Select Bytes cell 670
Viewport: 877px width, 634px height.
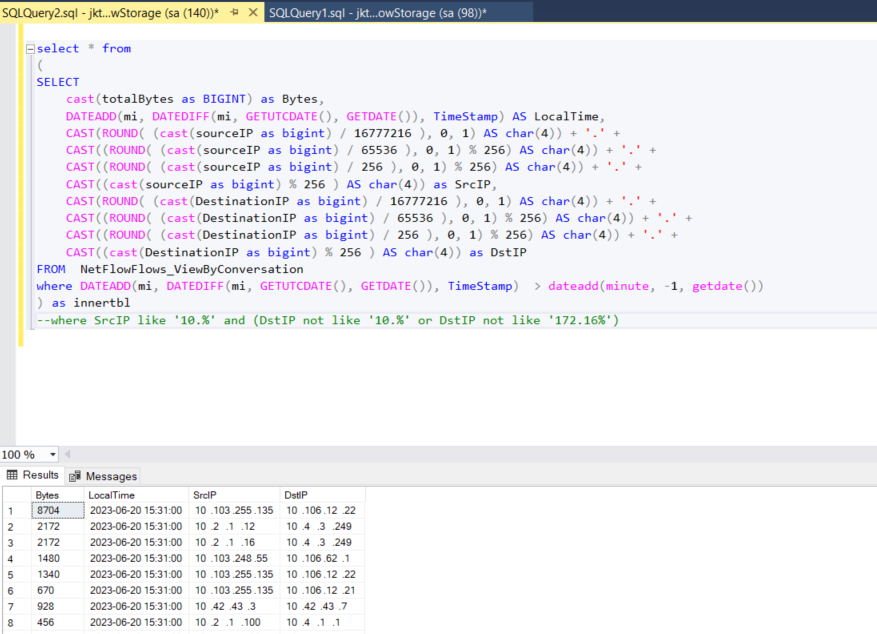pyautogui.click(x=58, y=590)
